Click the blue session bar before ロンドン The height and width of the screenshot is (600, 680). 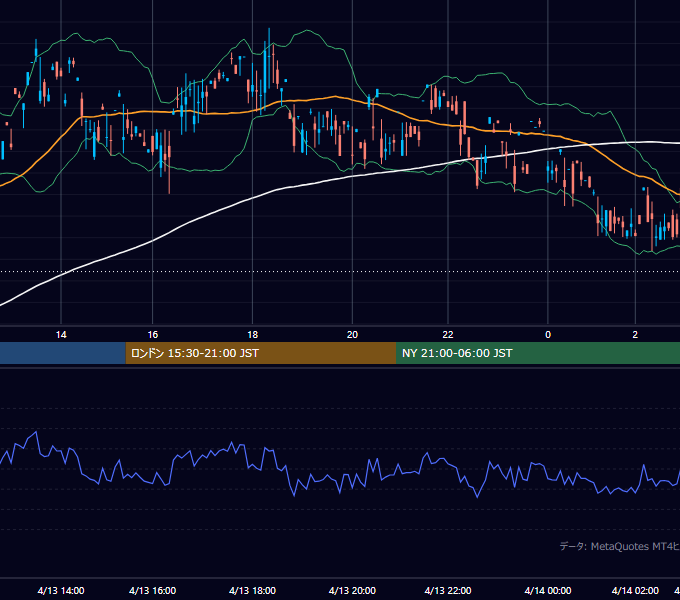pos(63,353)
